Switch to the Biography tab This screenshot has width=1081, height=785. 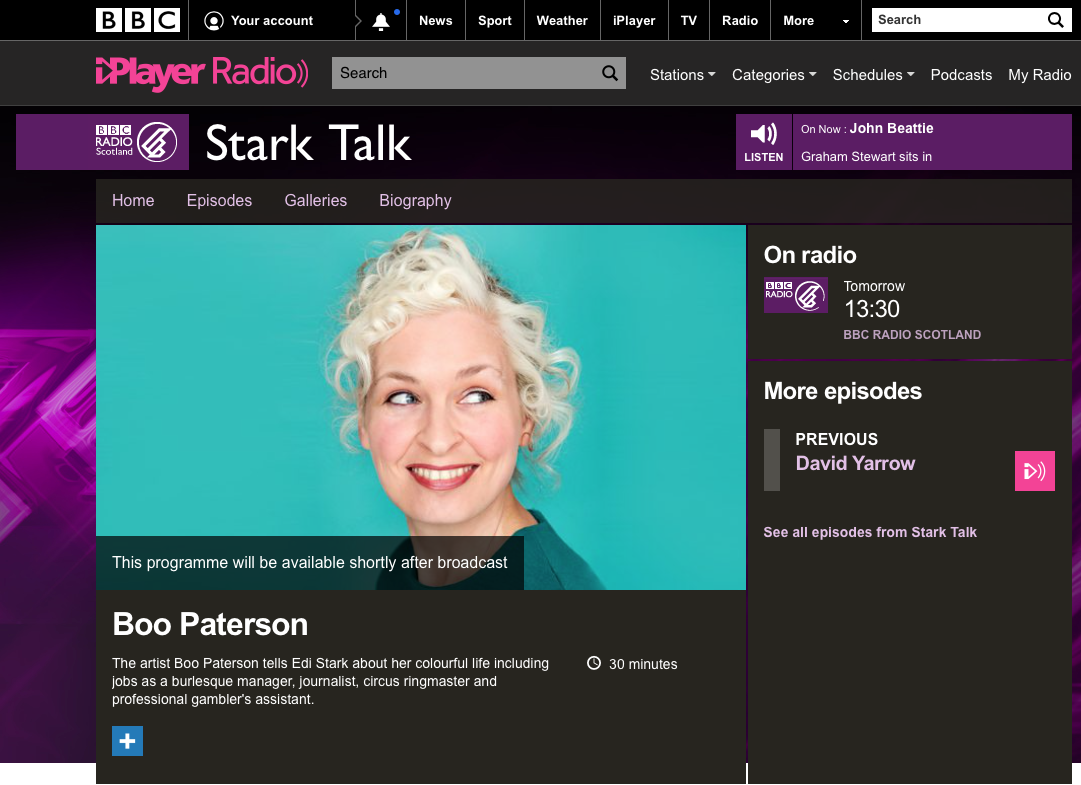point(415,201)
